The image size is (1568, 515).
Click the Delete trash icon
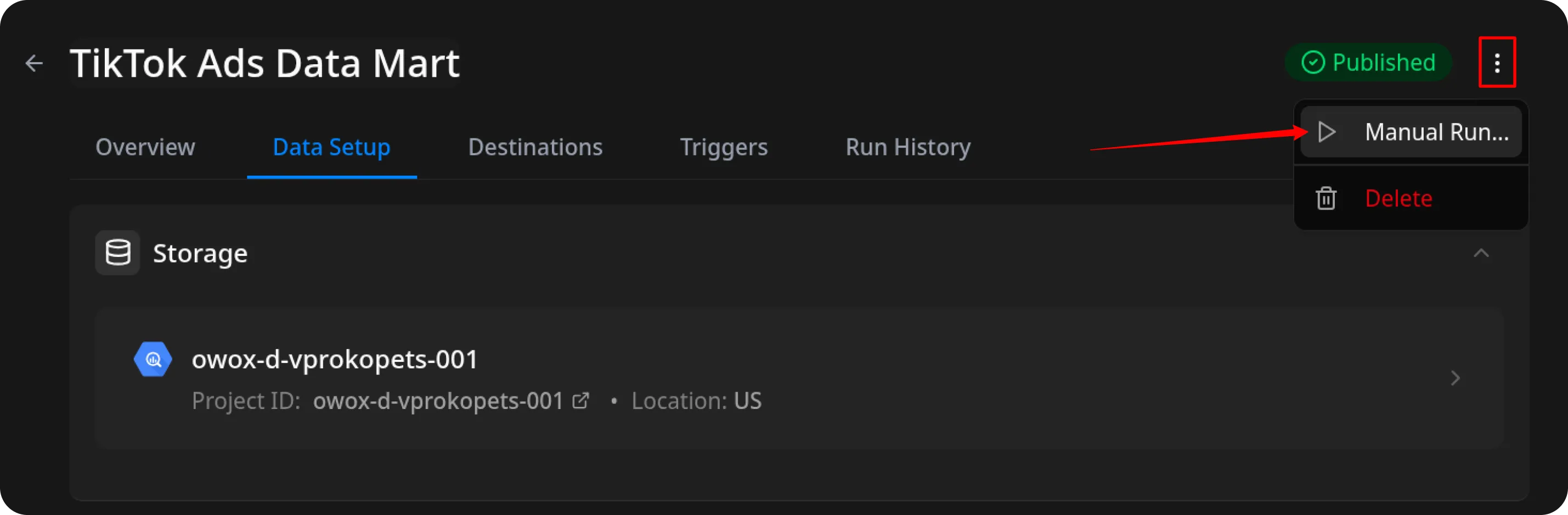pos(1326,199)
